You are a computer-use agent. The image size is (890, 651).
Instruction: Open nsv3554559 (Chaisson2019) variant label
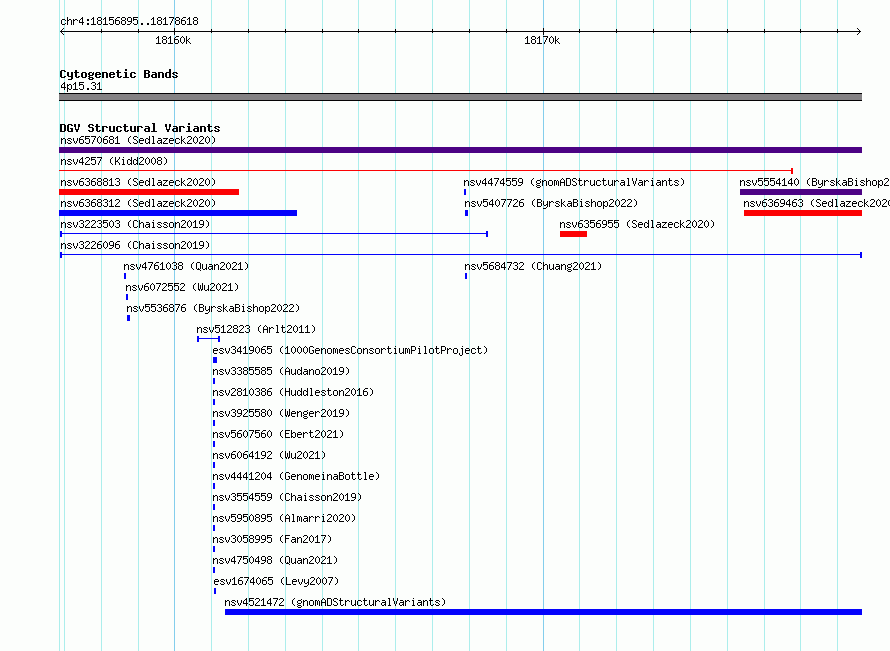(287, 497)
